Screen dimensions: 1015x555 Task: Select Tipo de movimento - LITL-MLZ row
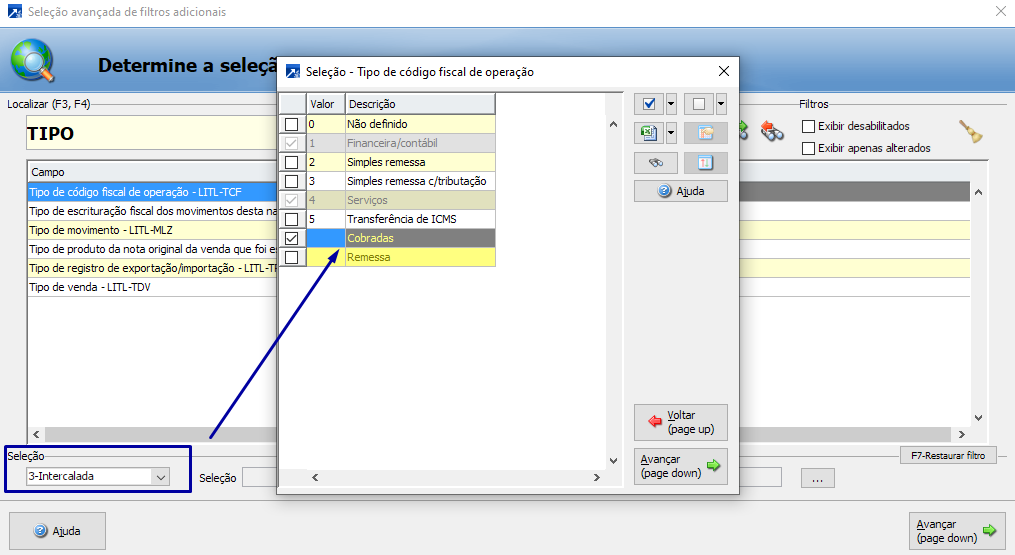(153, 231)
